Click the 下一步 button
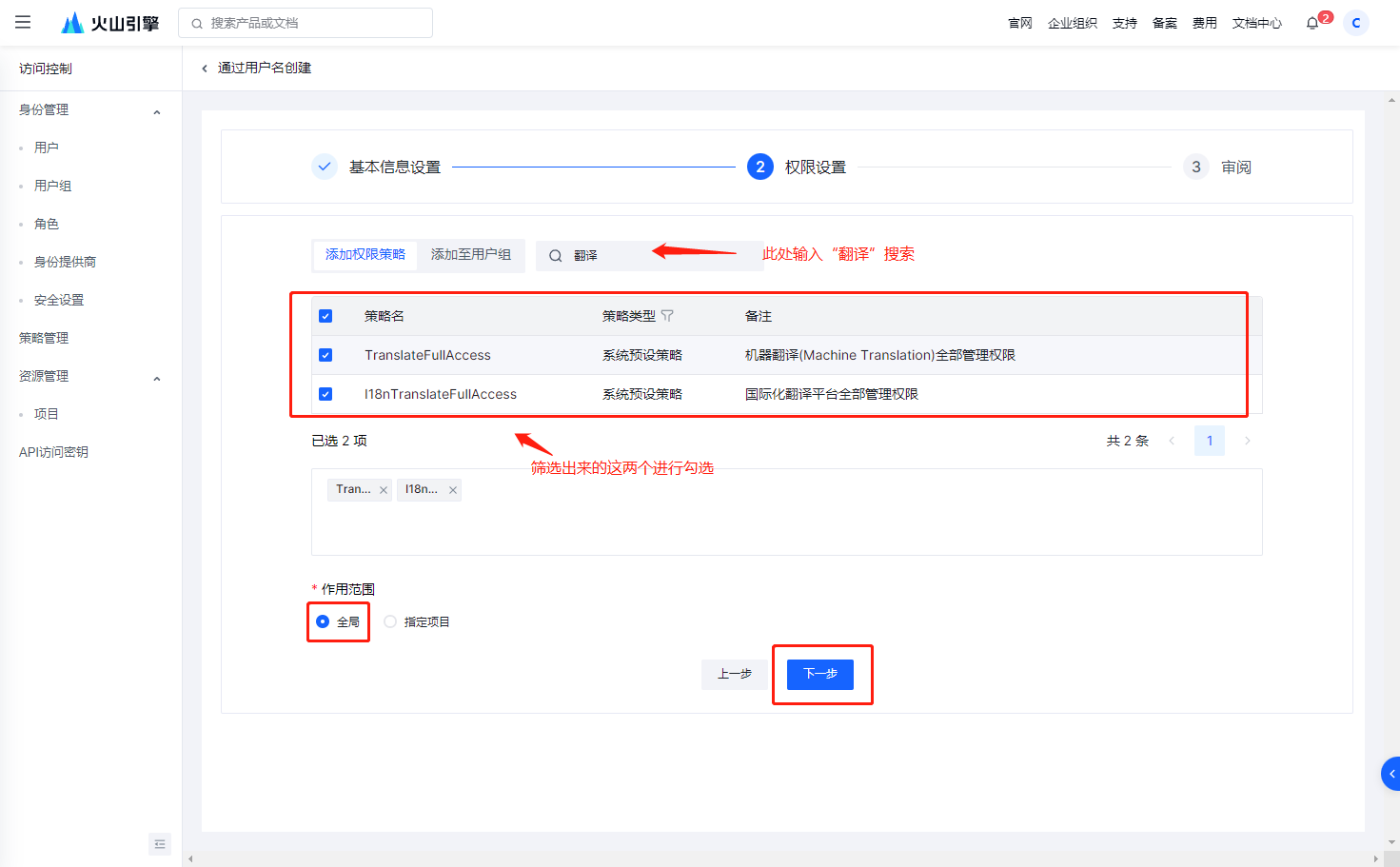This screenshot has height=867, width=1400. [820, 674]
